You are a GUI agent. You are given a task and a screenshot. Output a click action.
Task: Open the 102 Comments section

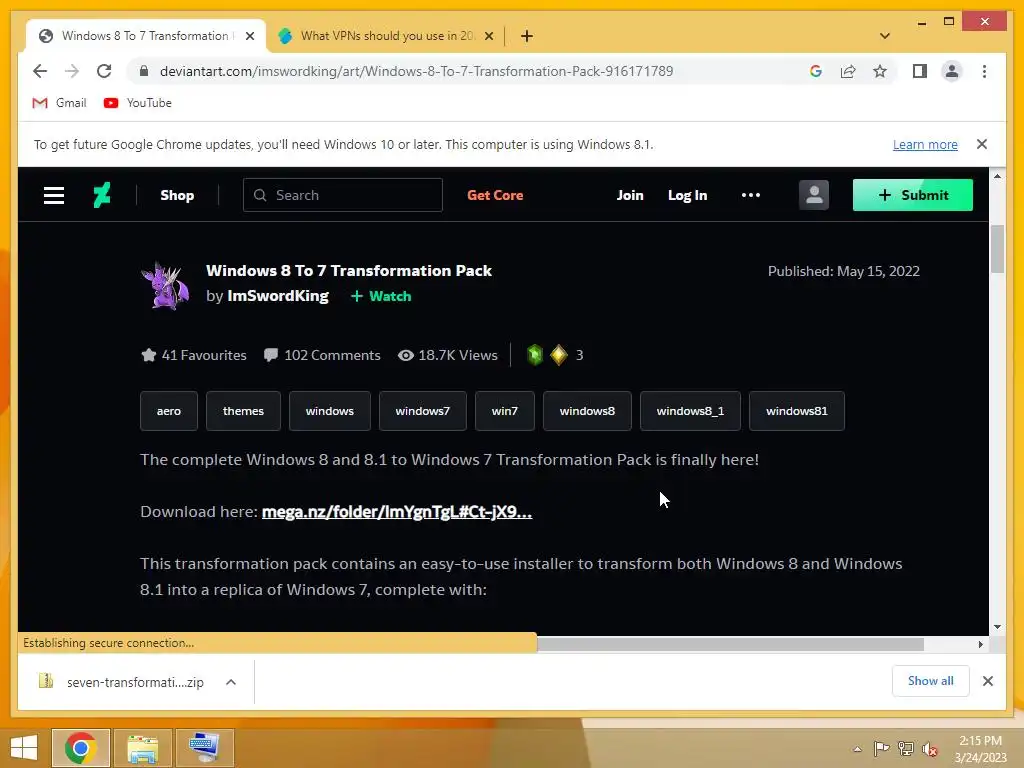coord(322,355)
